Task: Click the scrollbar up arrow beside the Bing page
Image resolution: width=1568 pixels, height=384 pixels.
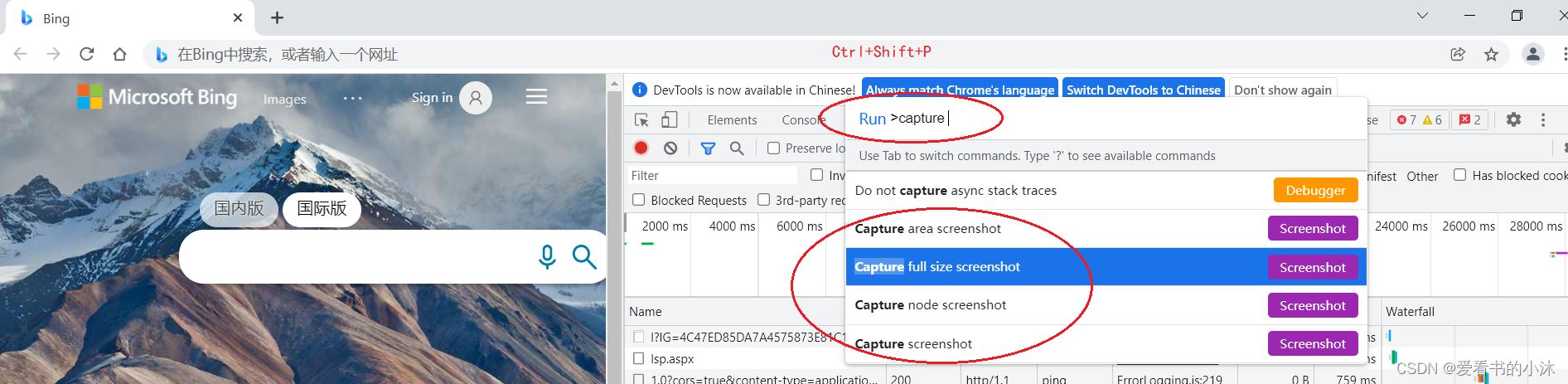Action: [x=615, y=83]
